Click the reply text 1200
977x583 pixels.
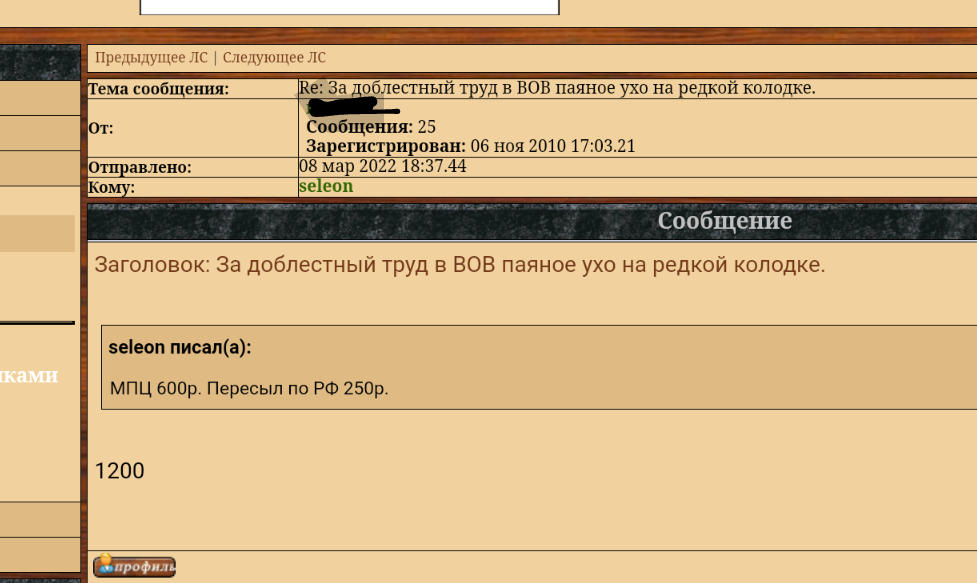[120, 471]
